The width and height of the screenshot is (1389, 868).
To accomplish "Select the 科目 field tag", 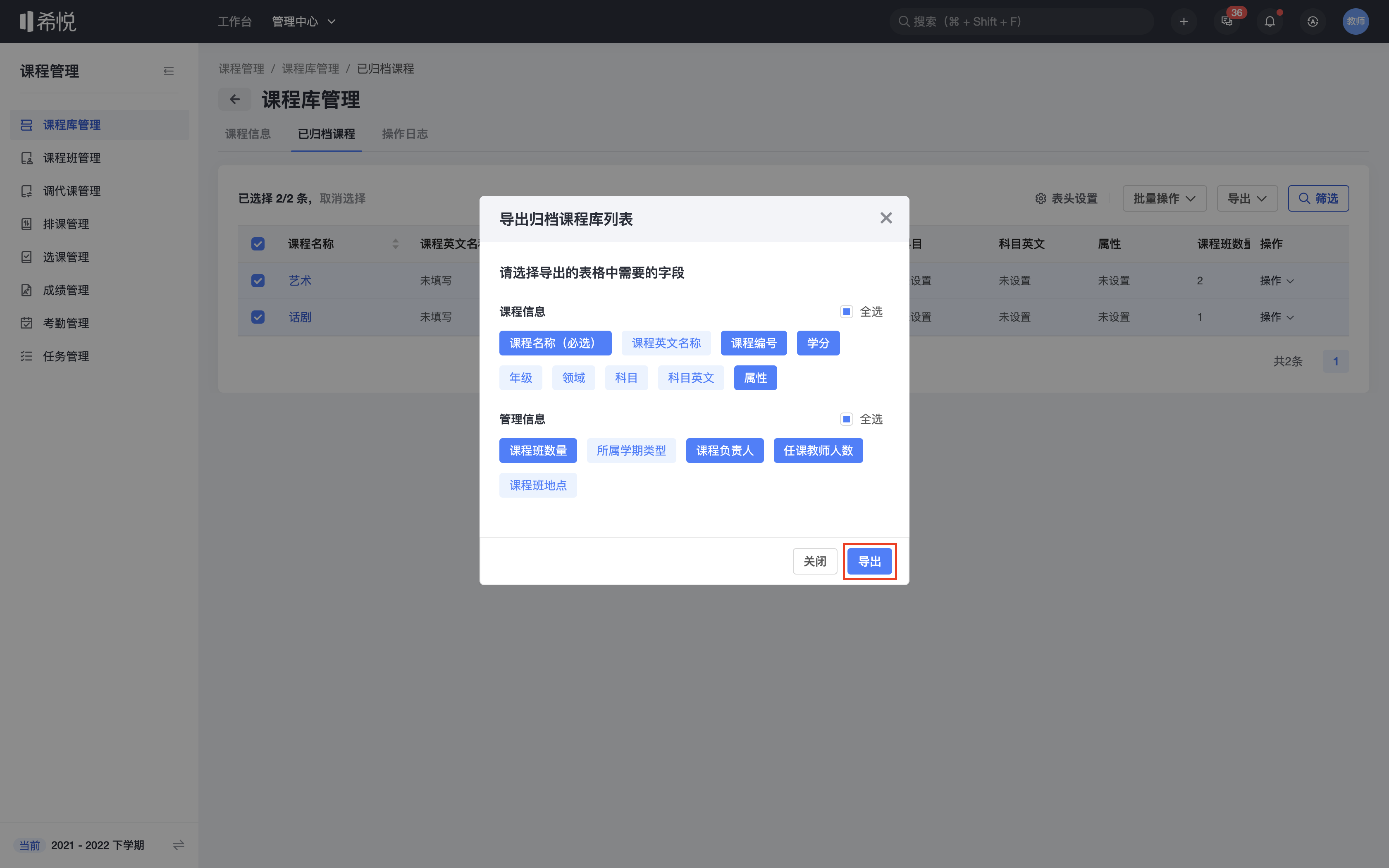I will [x=626, y=378].
